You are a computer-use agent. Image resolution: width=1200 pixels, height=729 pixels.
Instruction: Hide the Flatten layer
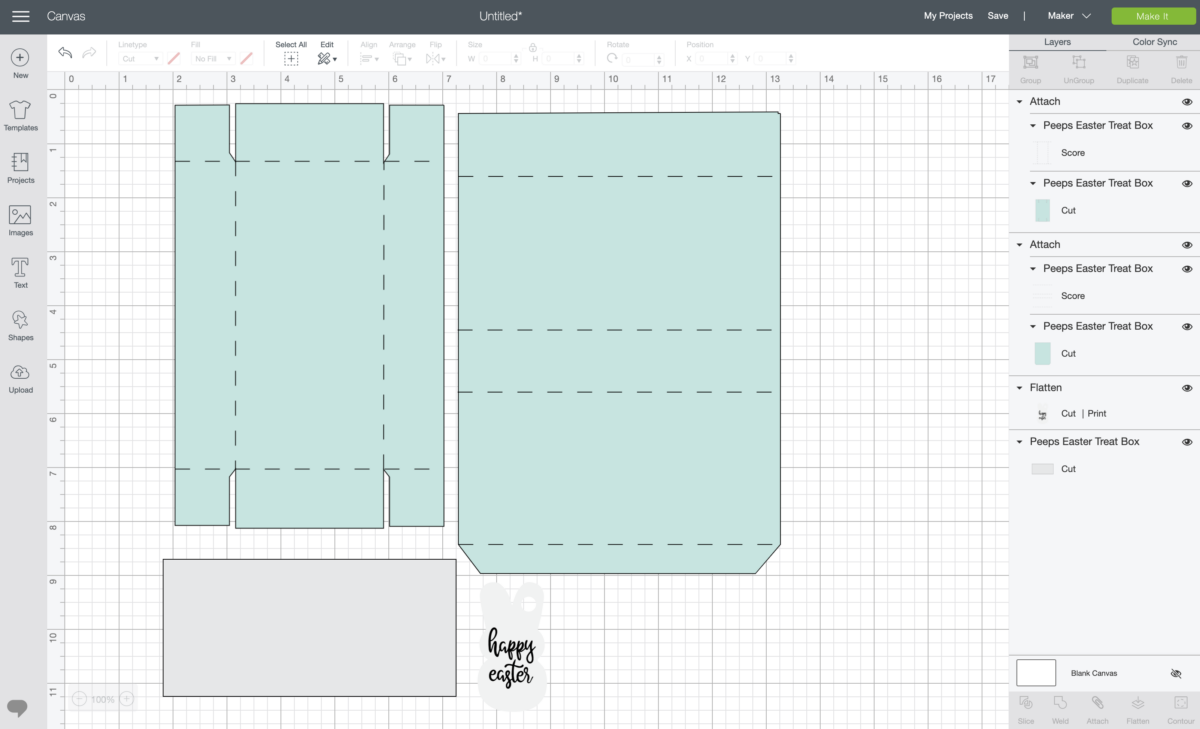(x=1187, y=388)
